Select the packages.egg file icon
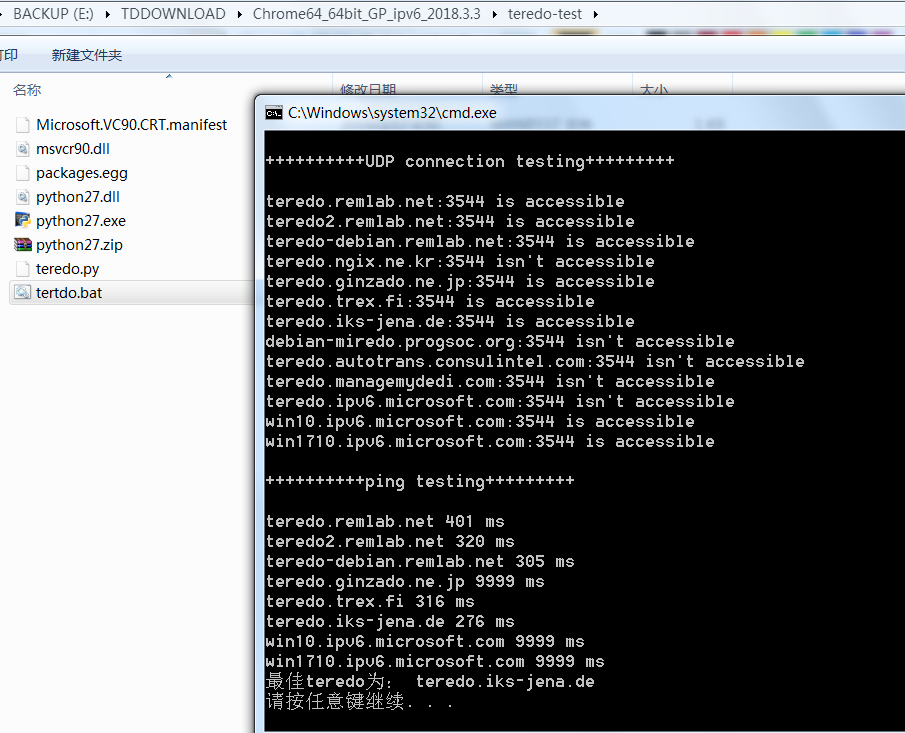Image resolution: width=905 pixels, height=733 pixels. pyautogui.click(x=22, y=172)
